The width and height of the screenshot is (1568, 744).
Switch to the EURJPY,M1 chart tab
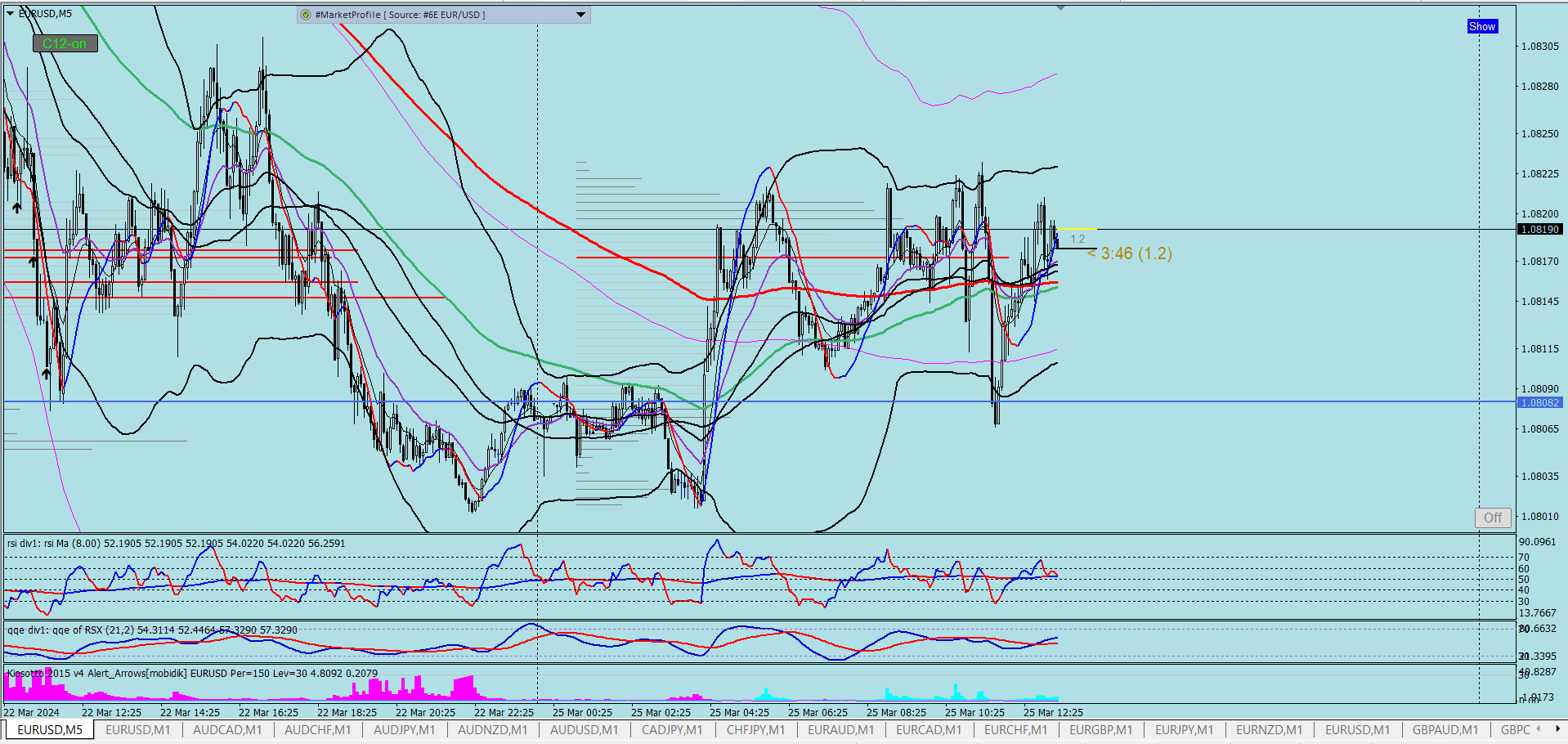pos(1184,729)
